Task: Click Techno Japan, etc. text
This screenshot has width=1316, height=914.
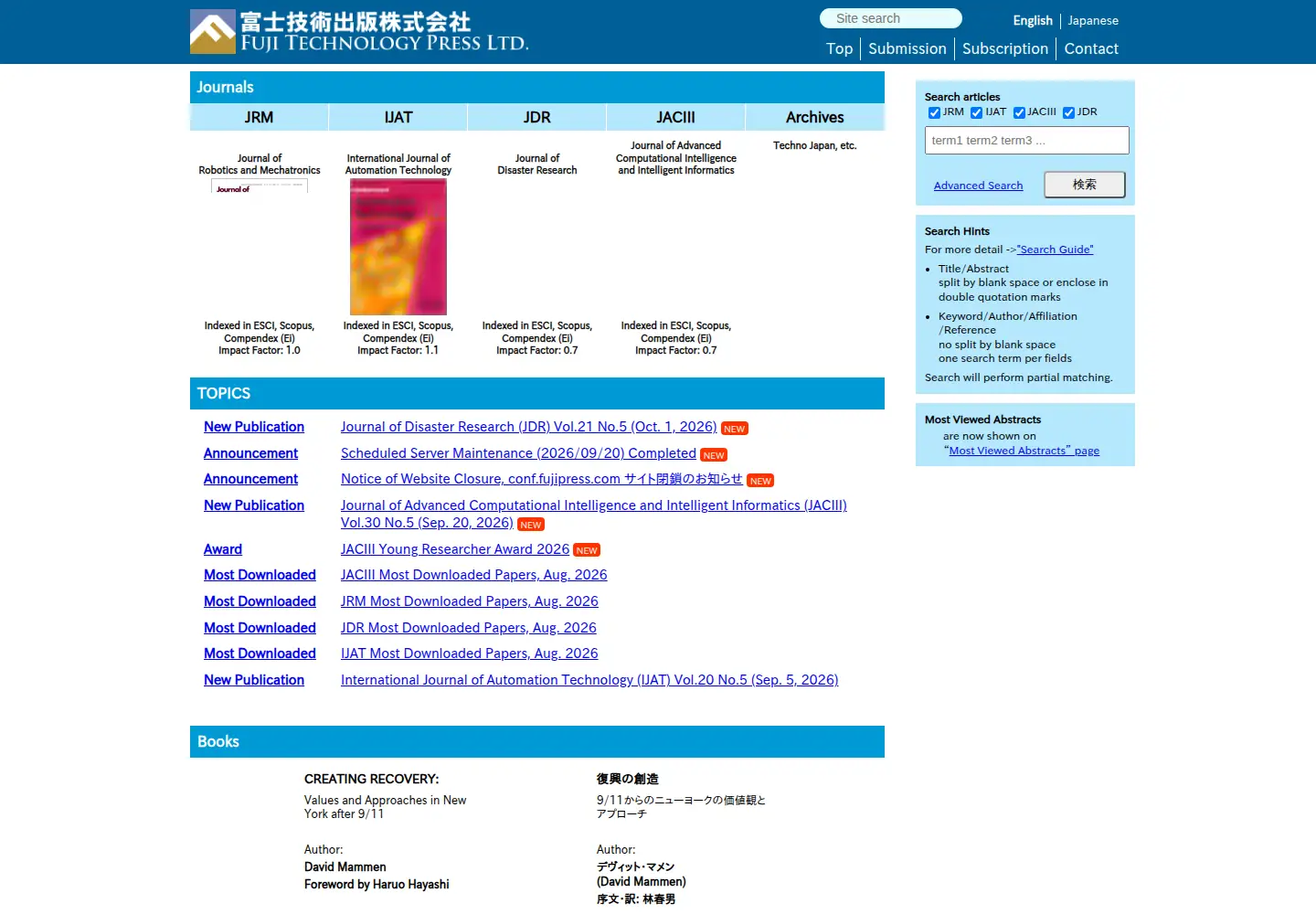Action: click(815, 145)
